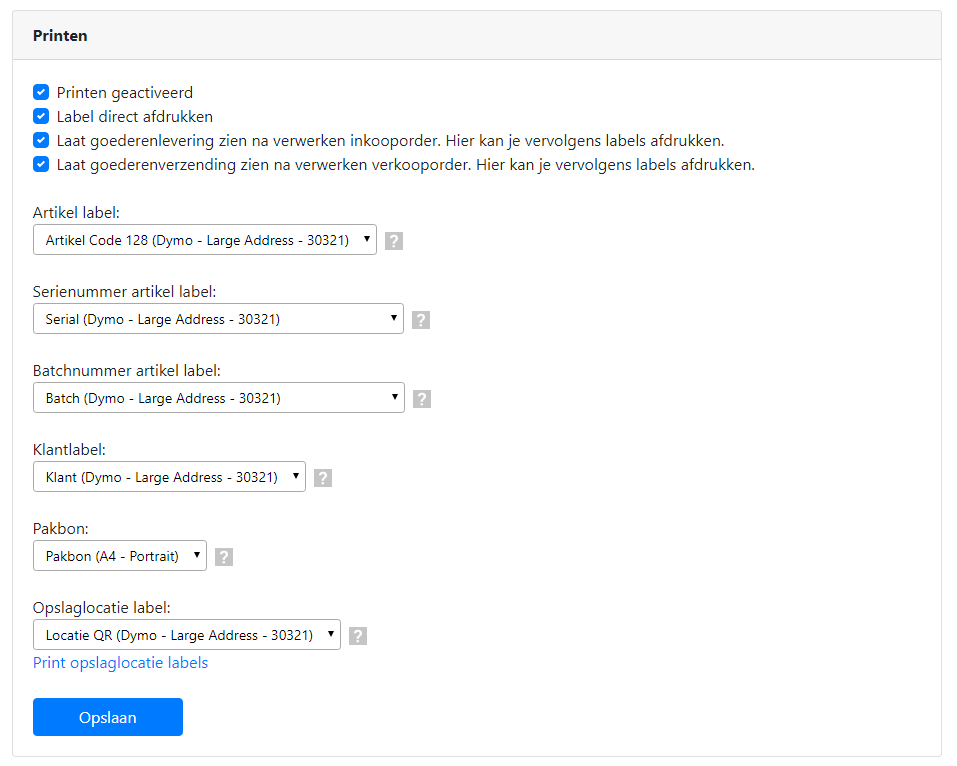Open help icon beside Opslaglocatie label dropdown

358,636
